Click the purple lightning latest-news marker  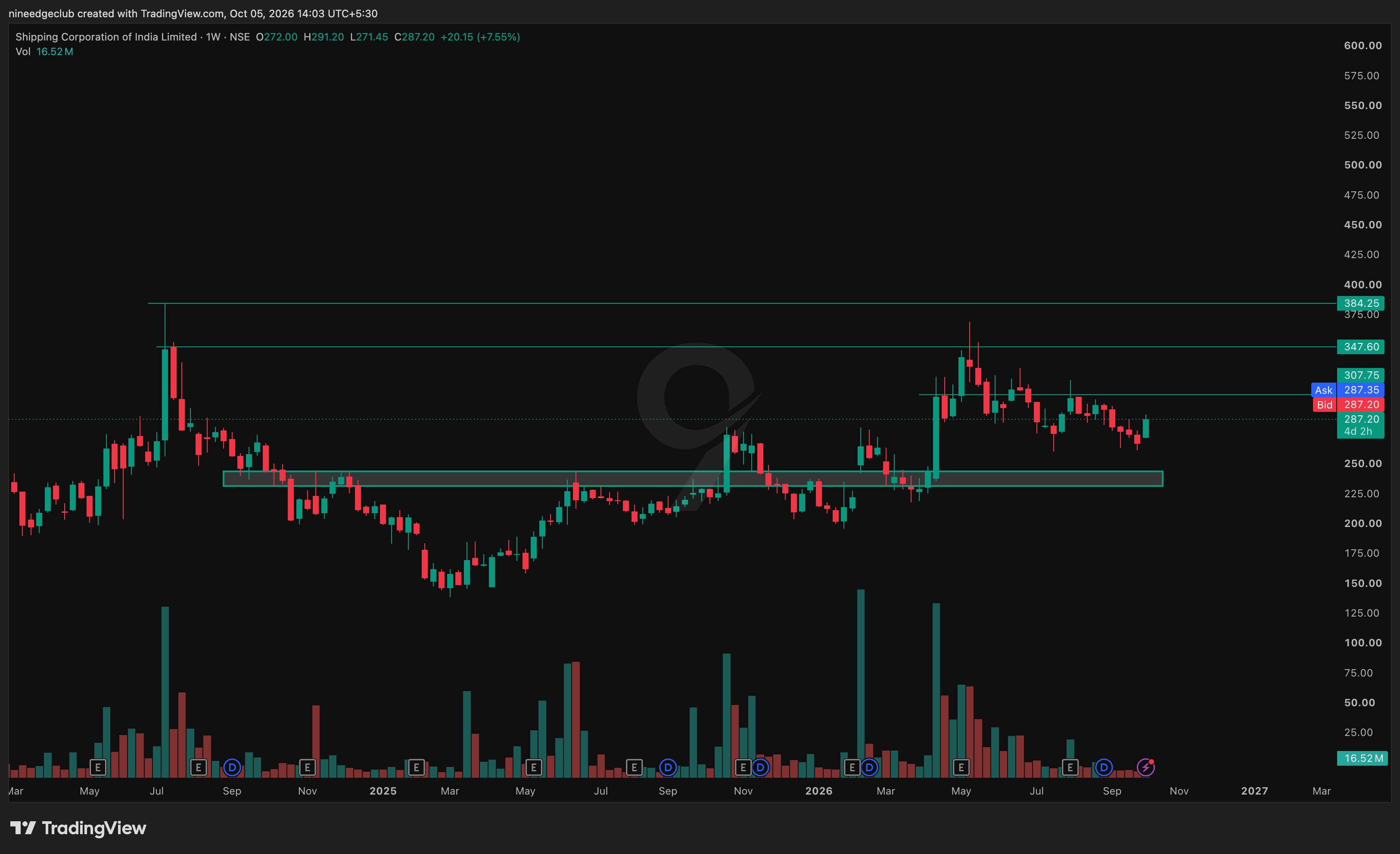(1145, 768)
